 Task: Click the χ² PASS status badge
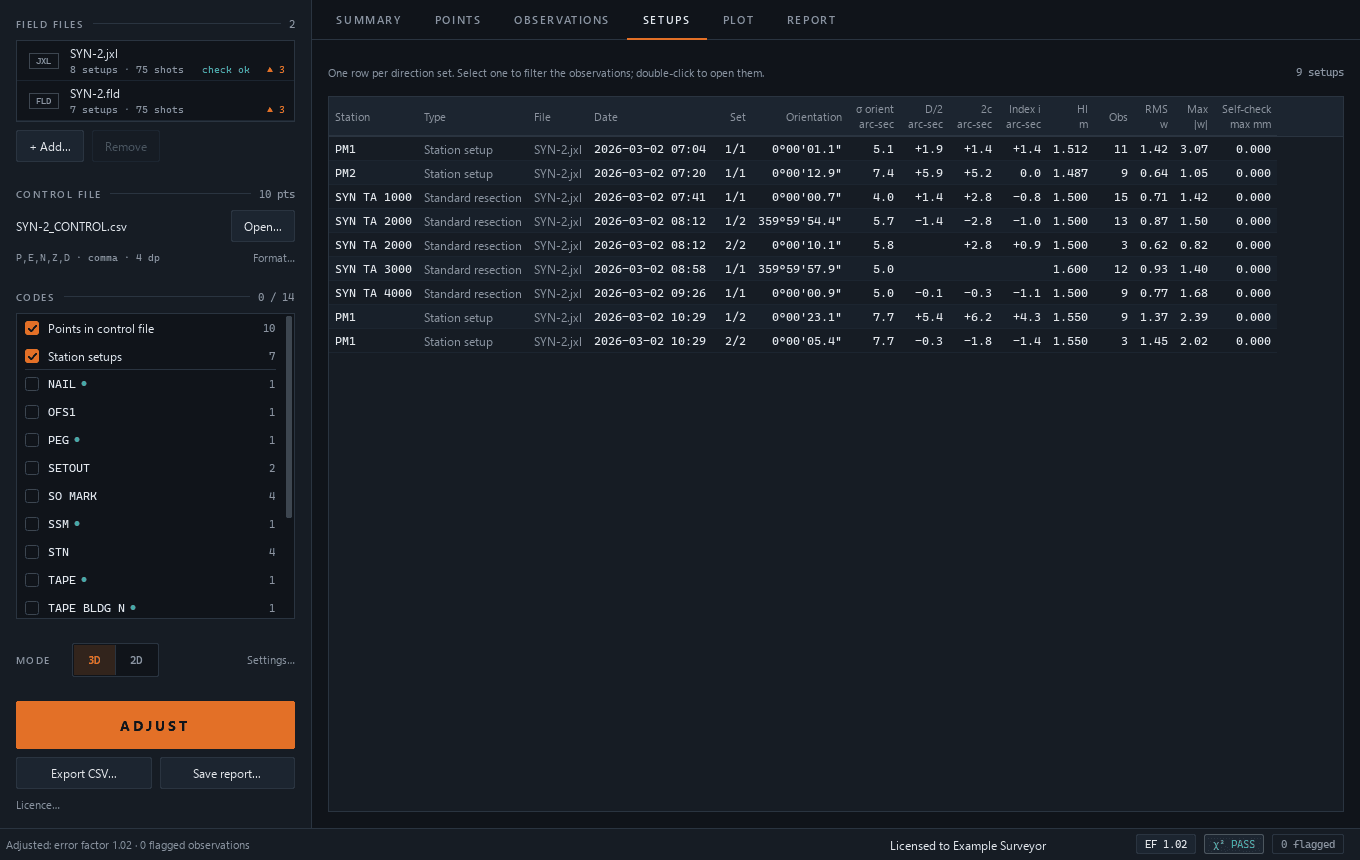coord(1234,844)
